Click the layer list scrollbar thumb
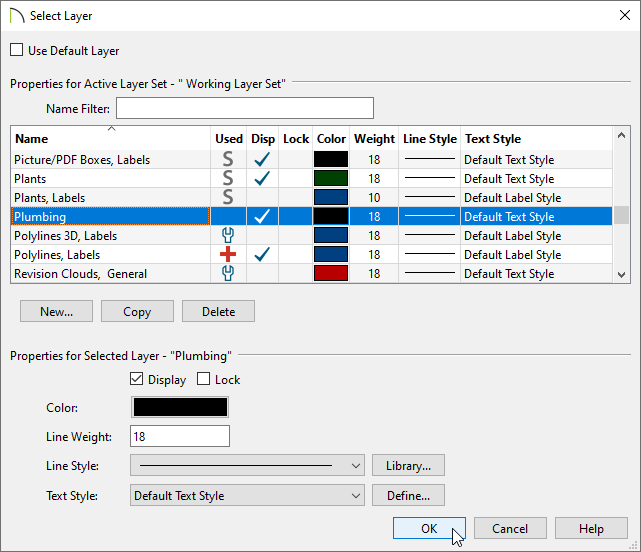Image resolution: width=641 pixels, height=552 pixels. (621, 215)
